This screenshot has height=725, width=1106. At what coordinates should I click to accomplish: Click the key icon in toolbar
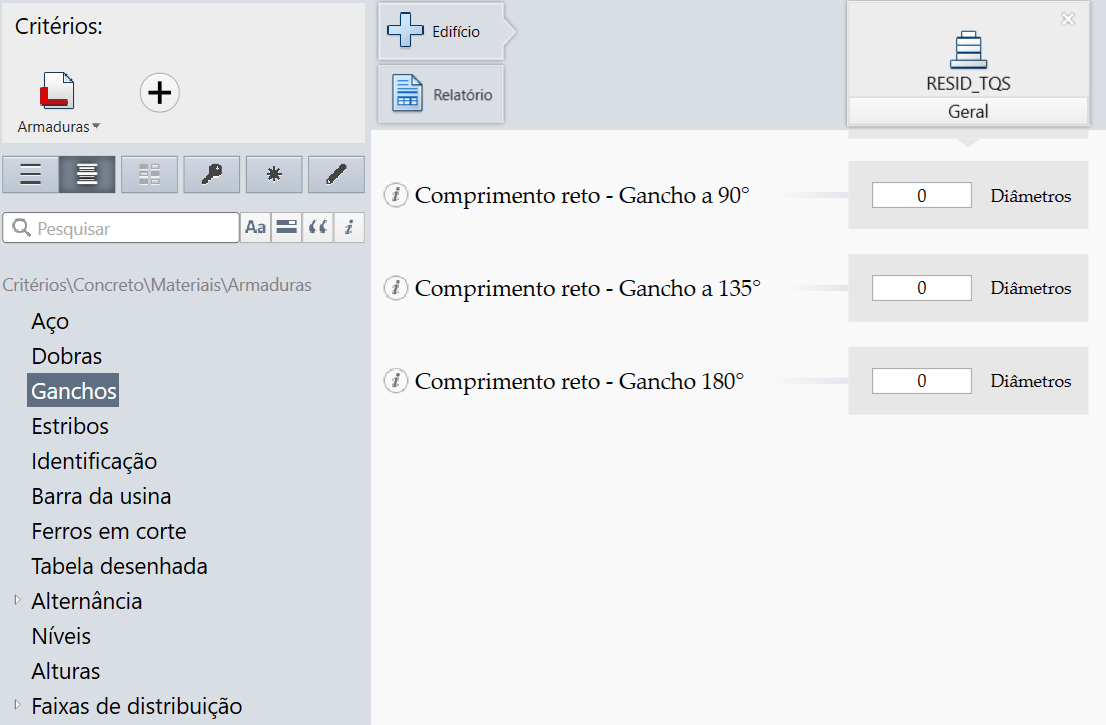(x=212, y=174)
